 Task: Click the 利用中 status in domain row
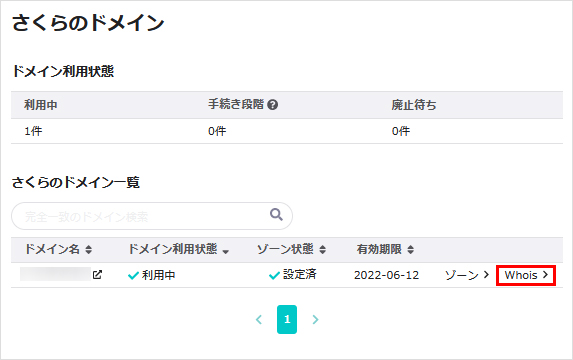[151, 275]
